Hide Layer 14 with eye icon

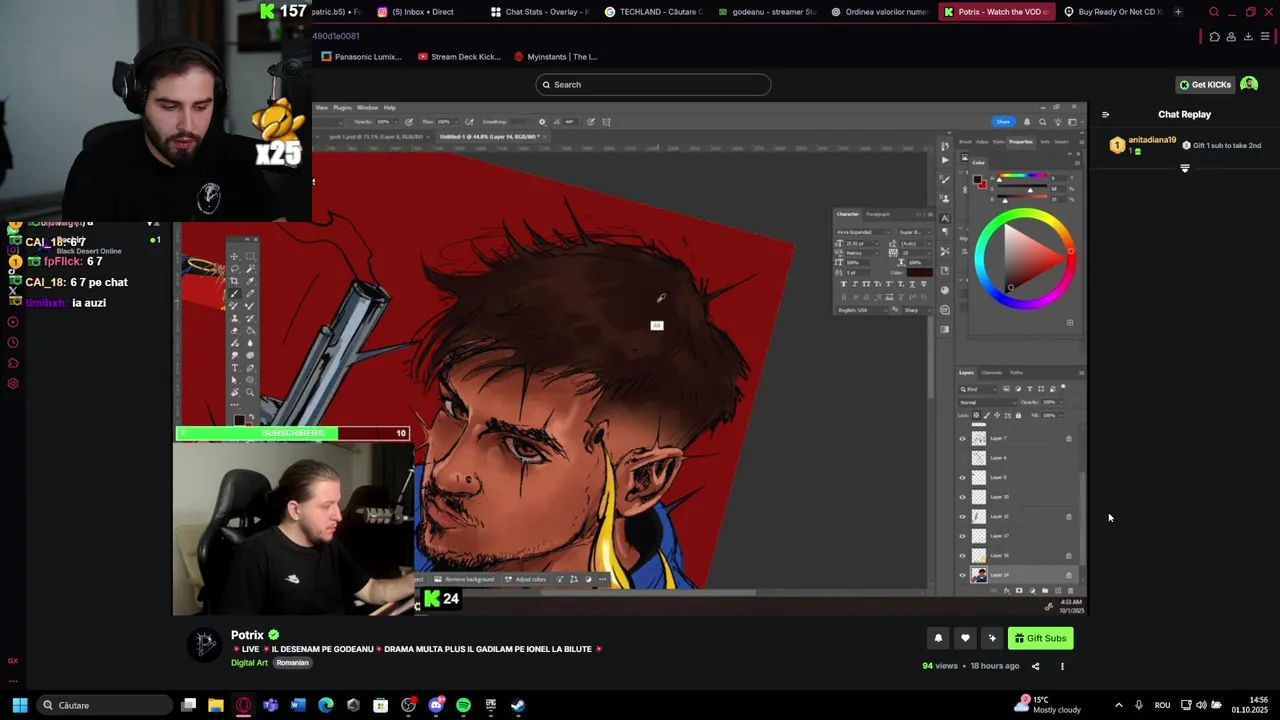(x=962, y=575)
